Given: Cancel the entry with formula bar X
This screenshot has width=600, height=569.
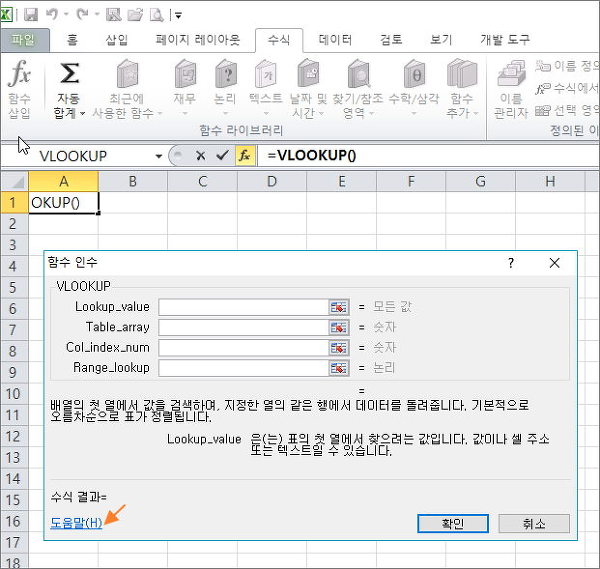Looking at the screenshot, I should [x=200, y=156].
